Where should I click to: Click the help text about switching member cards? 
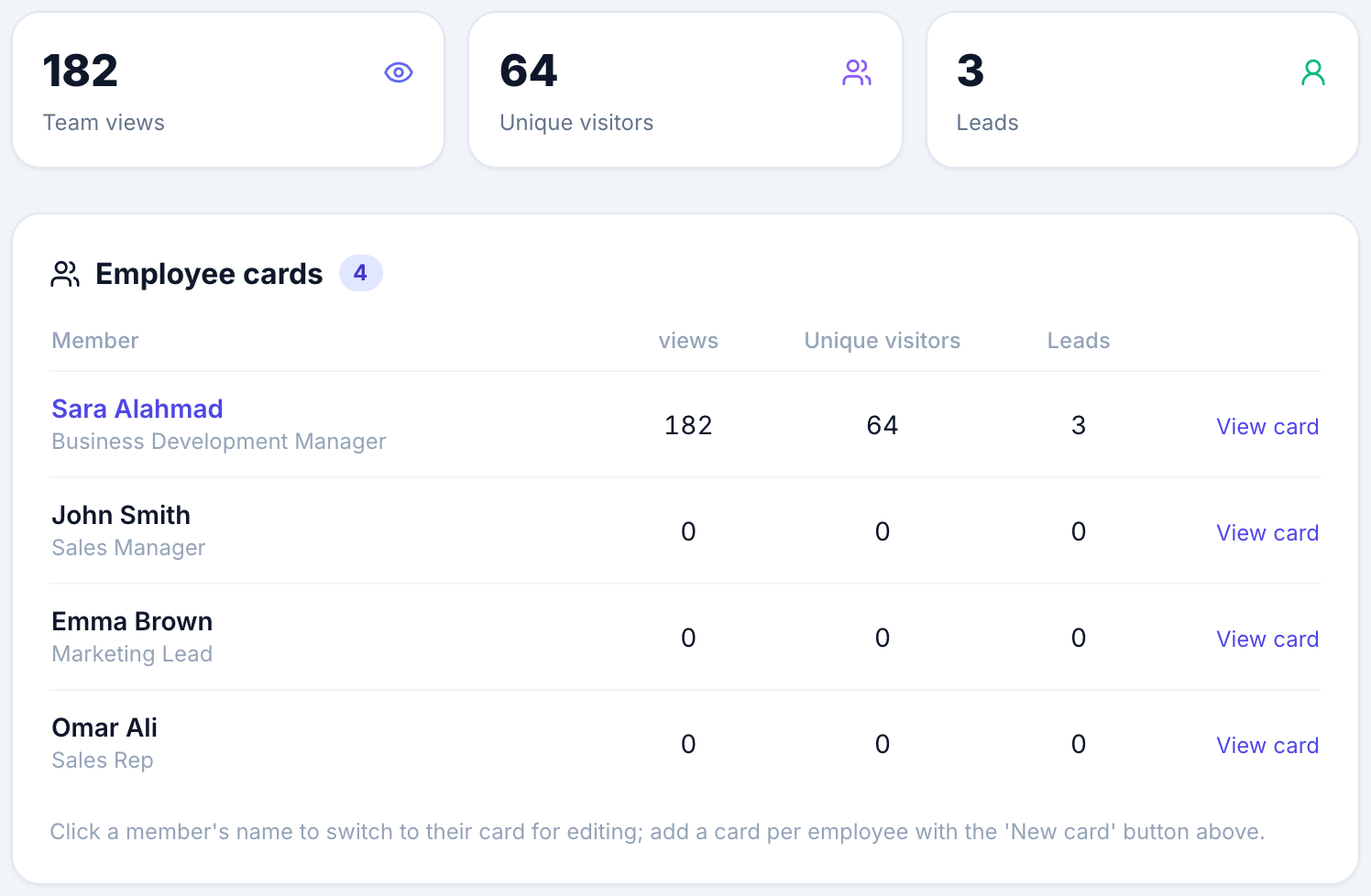point(657,832)
